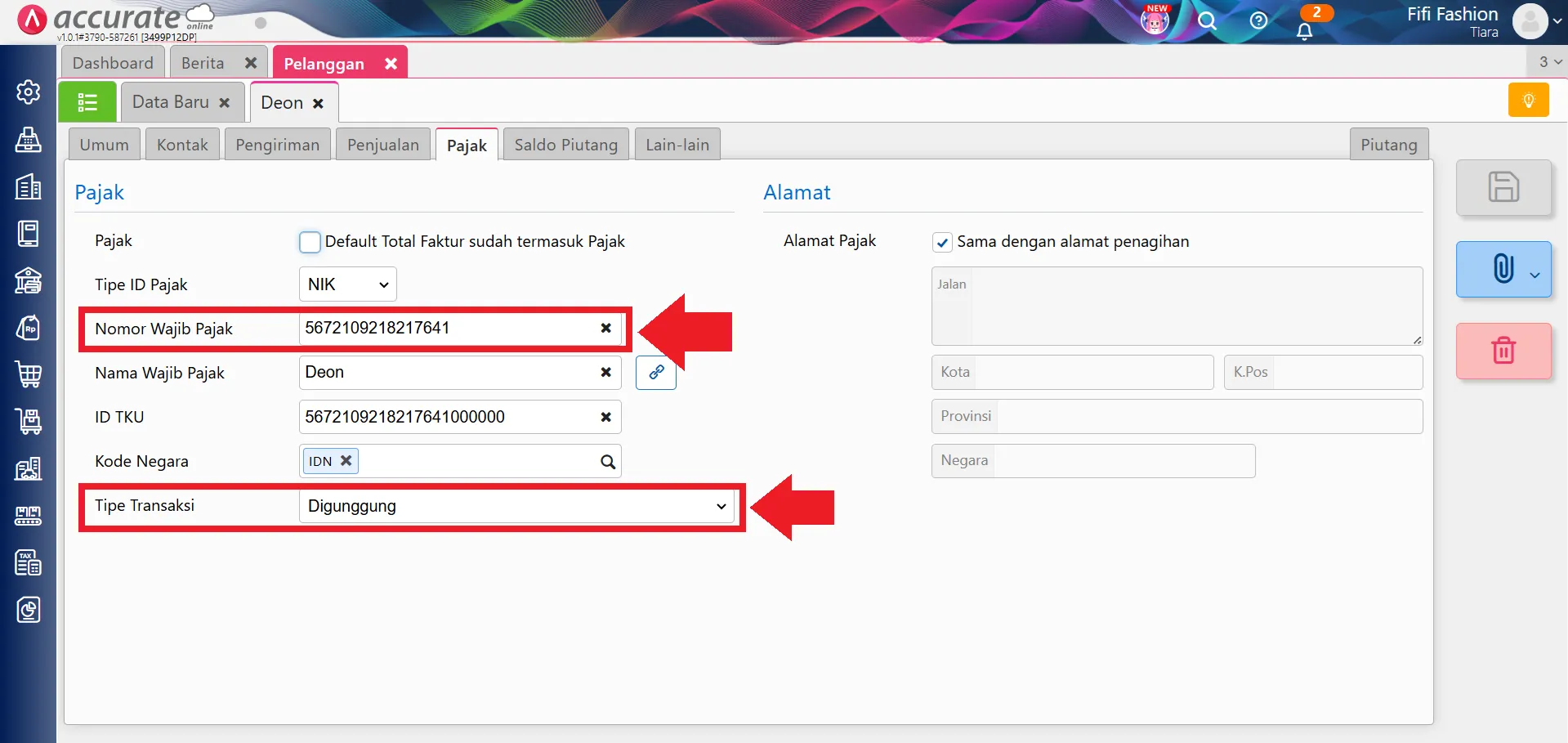Click the yellow lightbulb tips button
This screenshot has width=1568, height=743.
[x=1528, y=101]
